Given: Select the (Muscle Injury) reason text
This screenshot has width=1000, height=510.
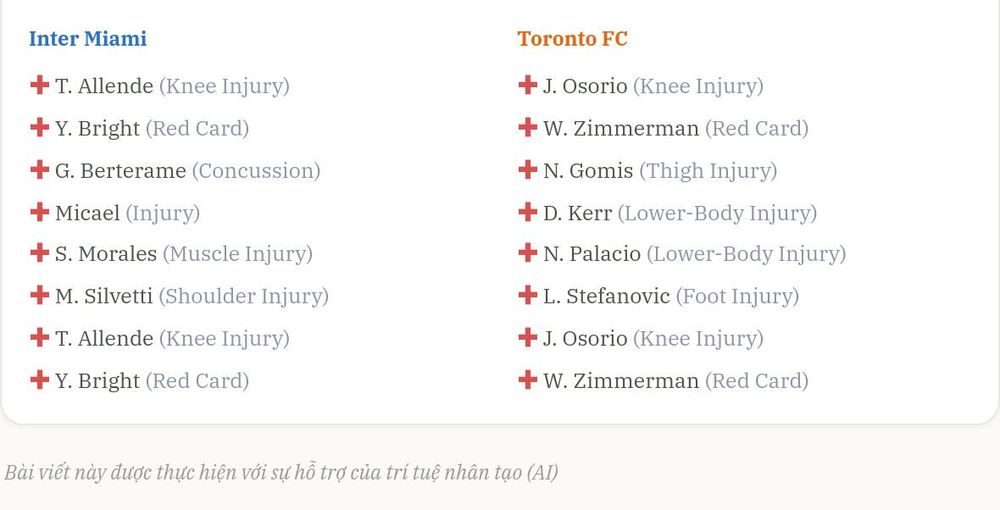Looking at the screenshot, I should (238, 254).
